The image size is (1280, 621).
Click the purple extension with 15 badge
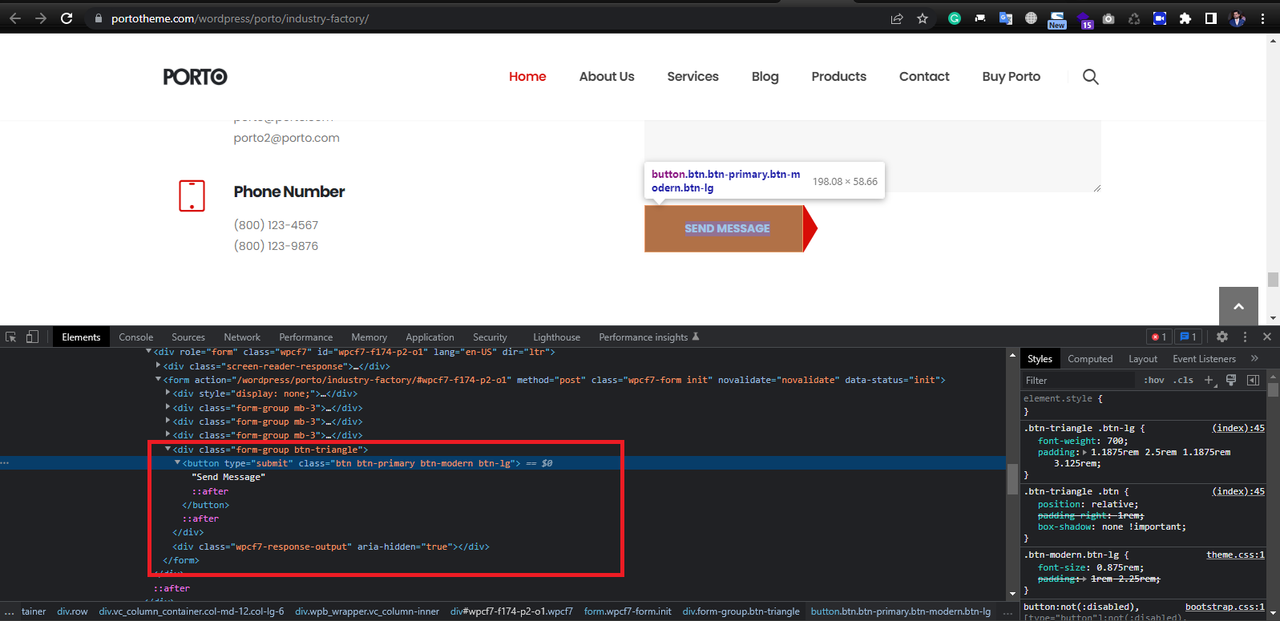[x=1085, y=19]
